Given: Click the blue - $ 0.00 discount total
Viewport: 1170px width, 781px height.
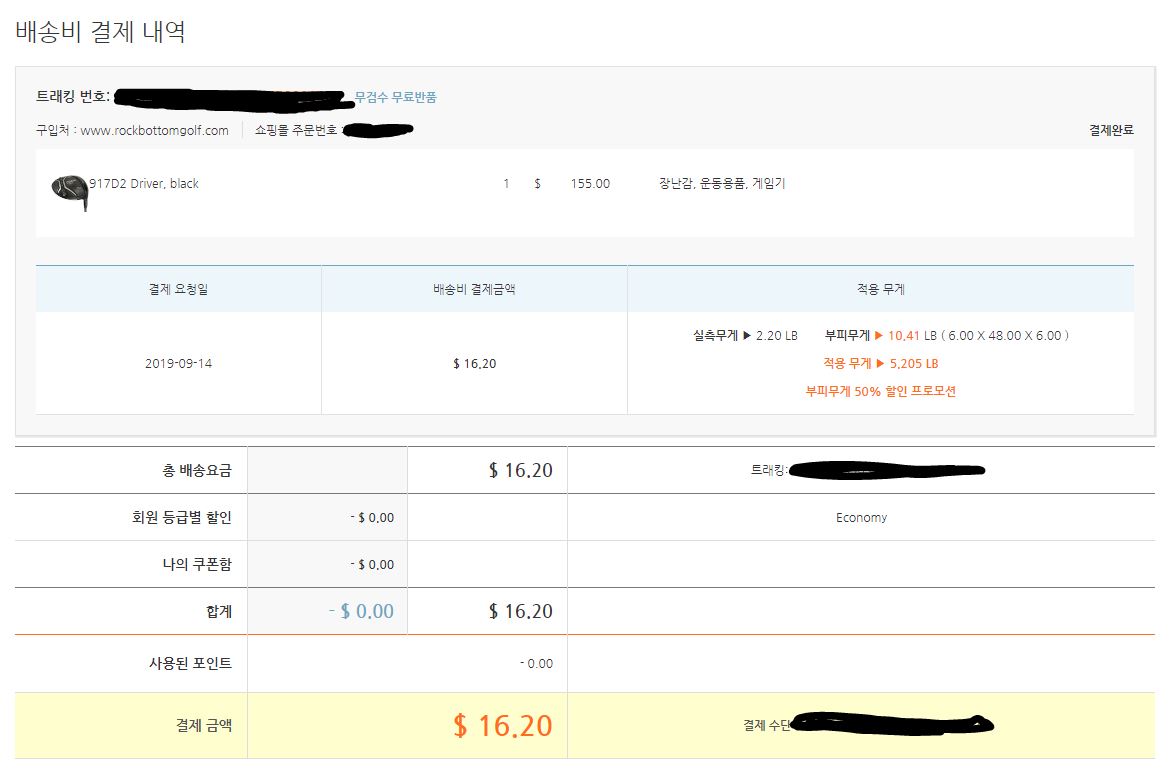Looking at the screenshot, I should coord(361,611).
